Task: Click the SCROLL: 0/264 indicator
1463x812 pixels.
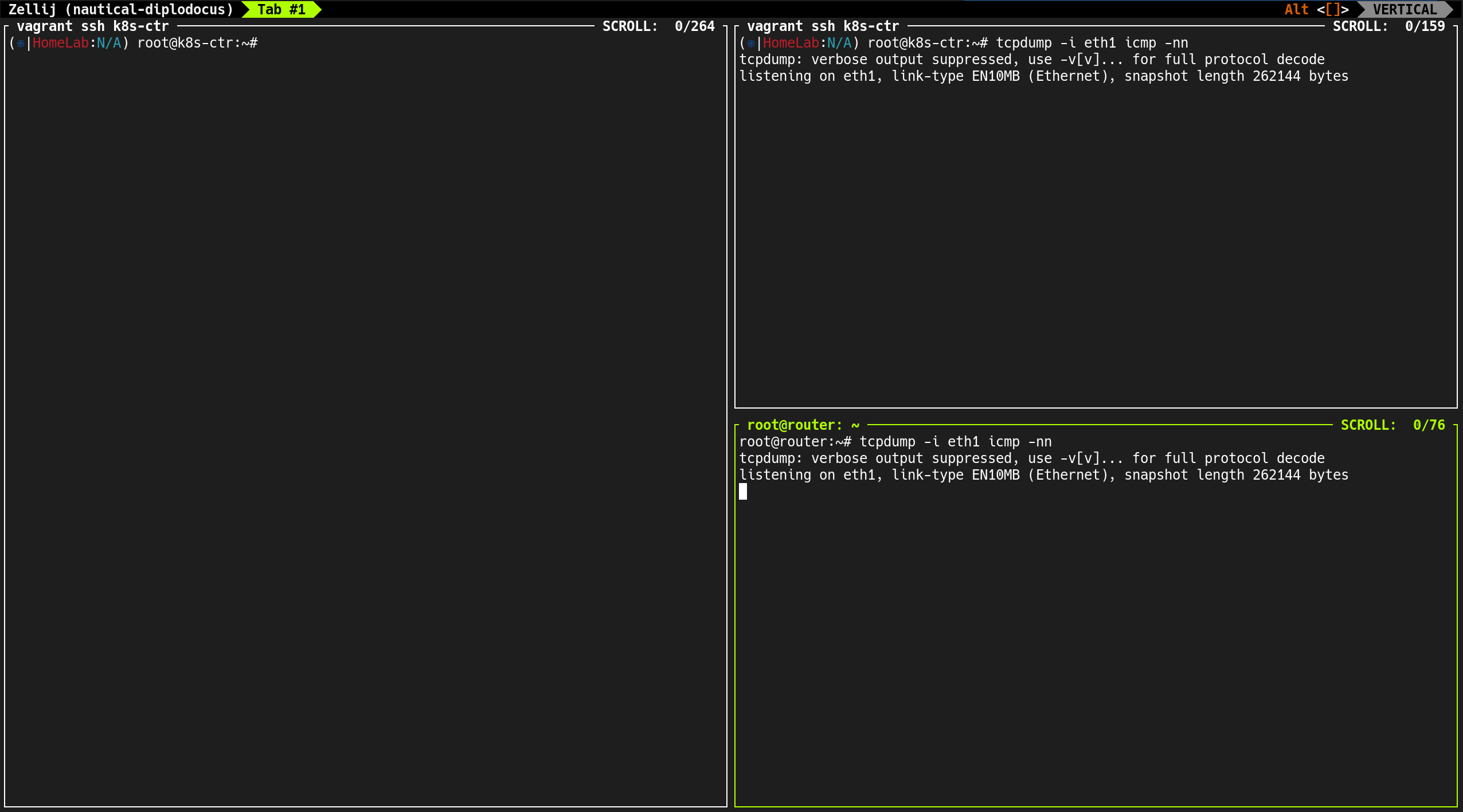Action: point(659,26)
